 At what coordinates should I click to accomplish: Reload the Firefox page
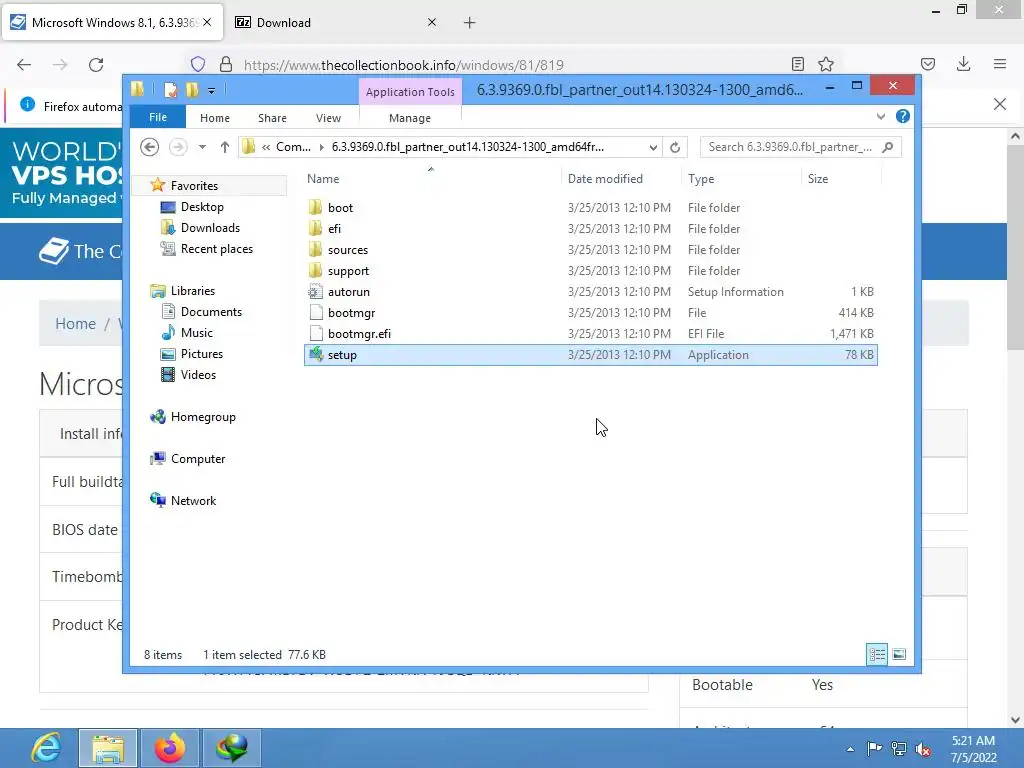96,65
